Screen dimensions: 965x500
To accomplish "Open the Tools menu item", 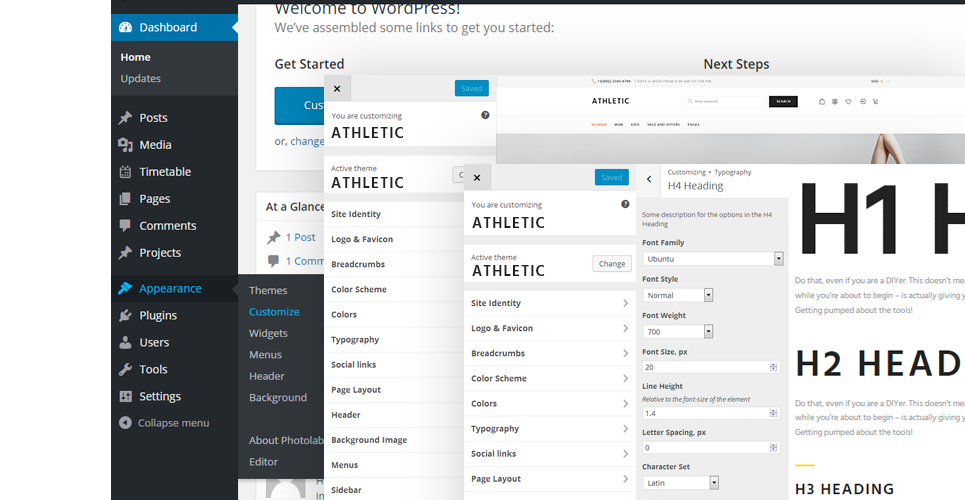I will (x=174, y=369).
